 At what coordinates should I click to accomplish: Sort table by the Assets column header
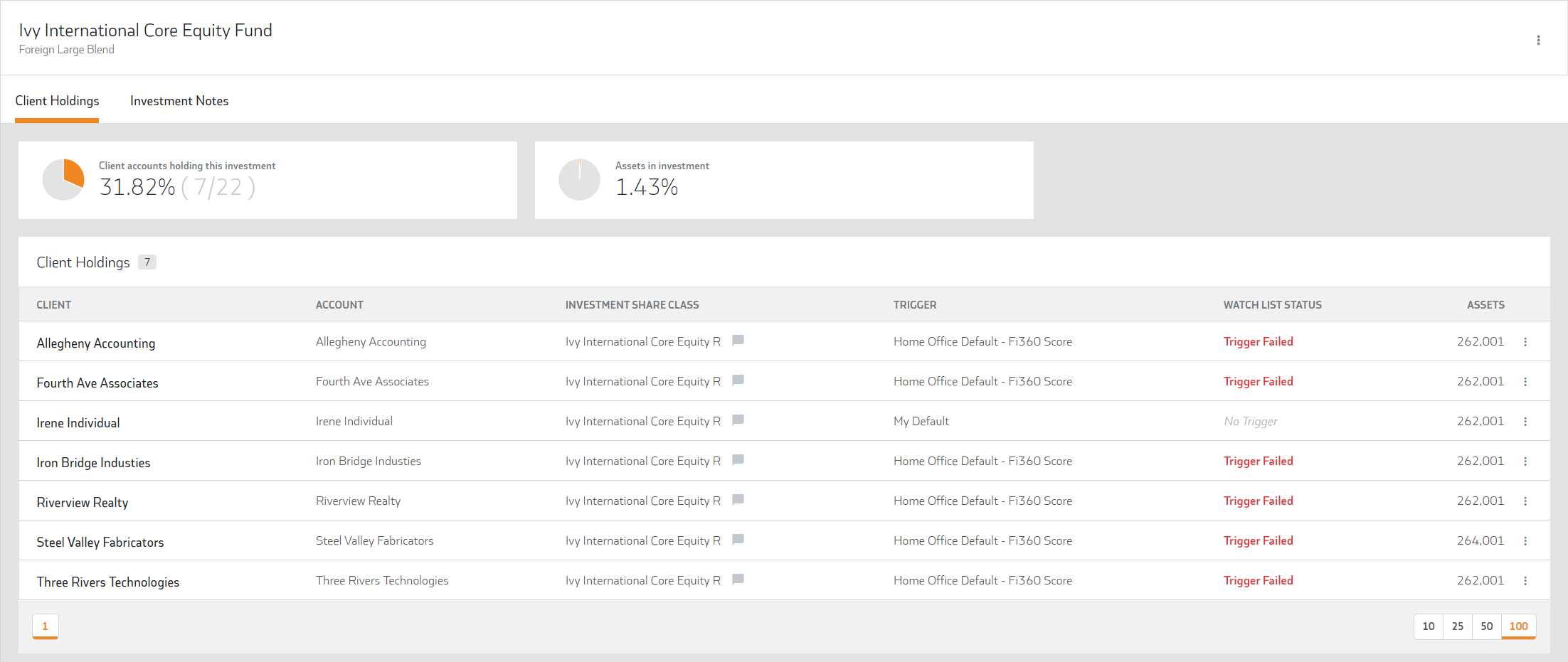[1485, 305]
